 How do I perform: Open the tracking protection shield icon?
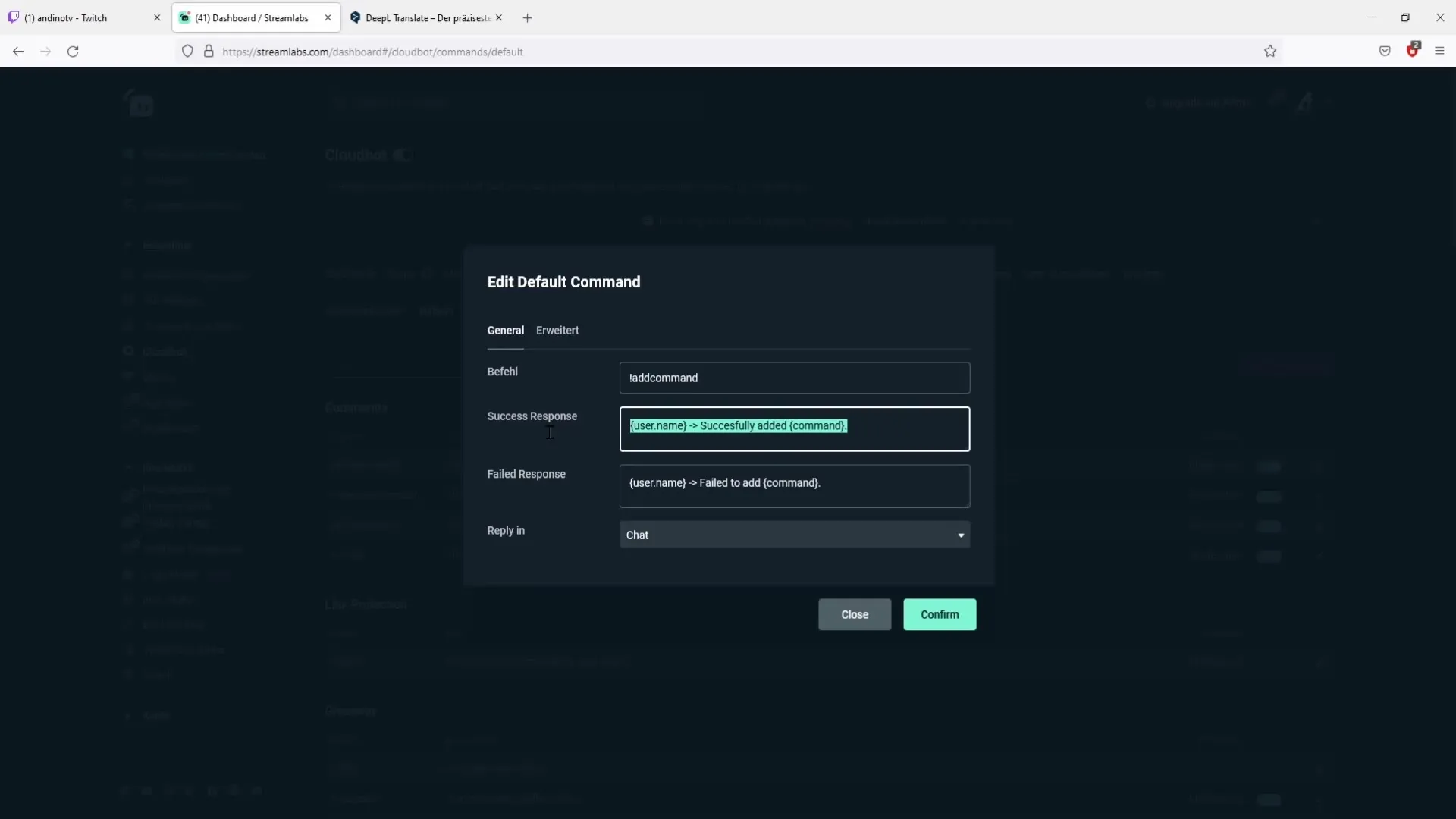coord(187,52)
